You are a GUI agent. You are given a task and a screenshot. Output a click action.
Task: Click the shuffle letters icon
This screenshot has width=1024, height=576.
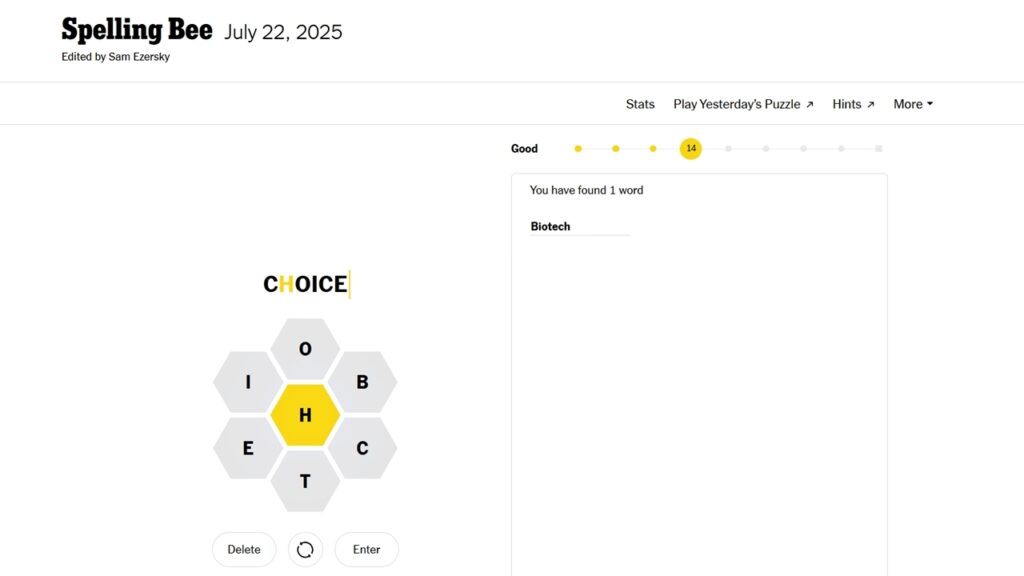(x=305, y=549)
